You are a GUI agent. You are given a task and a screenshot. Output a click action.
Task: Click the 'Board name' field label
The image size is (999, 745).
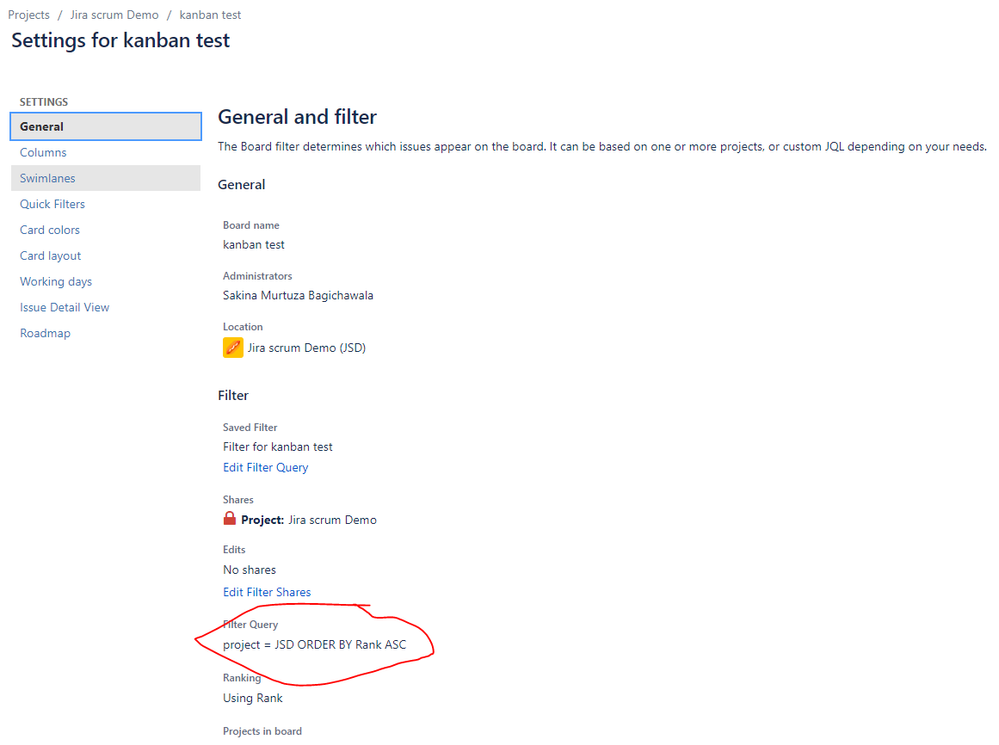point(251,225)
